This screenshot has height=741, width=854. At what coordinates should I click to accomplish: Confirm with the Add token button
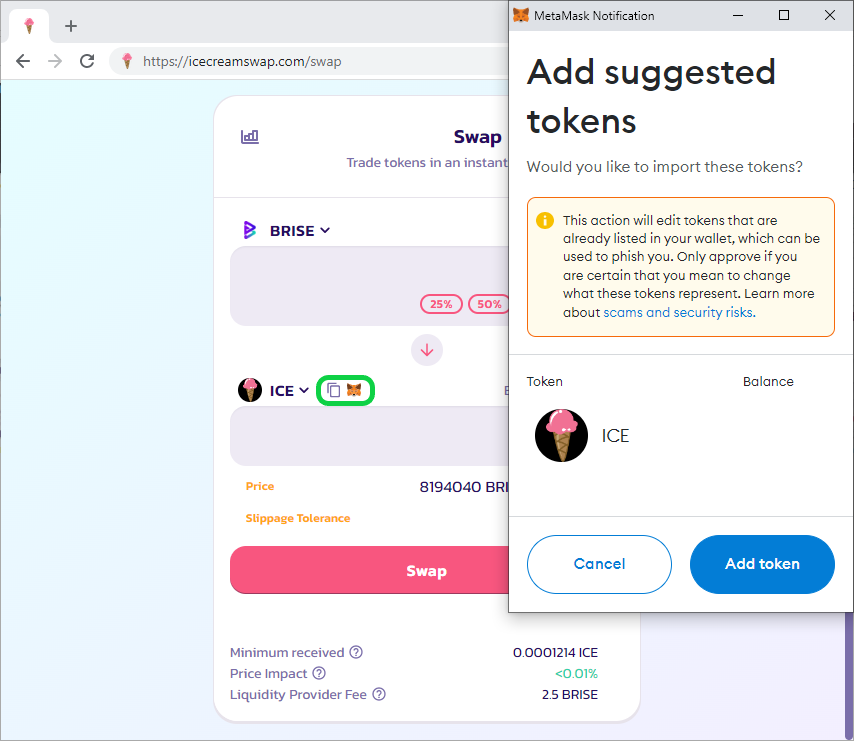[x=762, y=564]
